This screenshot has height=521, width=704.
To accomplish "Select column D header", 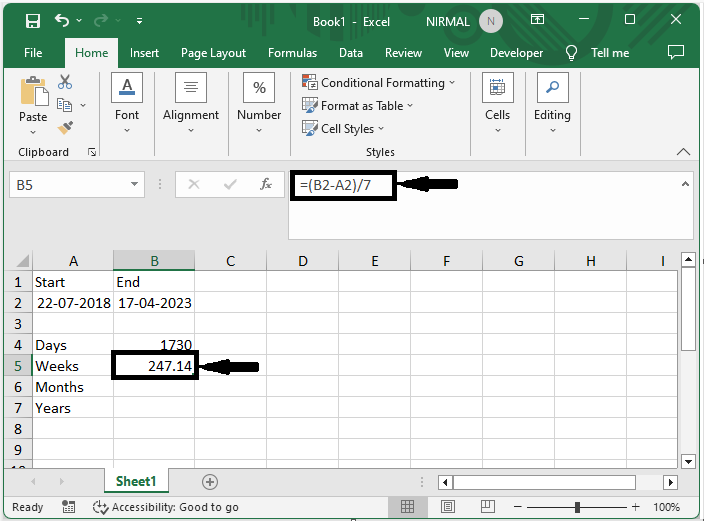I will pyautogui.click(x=303, y=261).
